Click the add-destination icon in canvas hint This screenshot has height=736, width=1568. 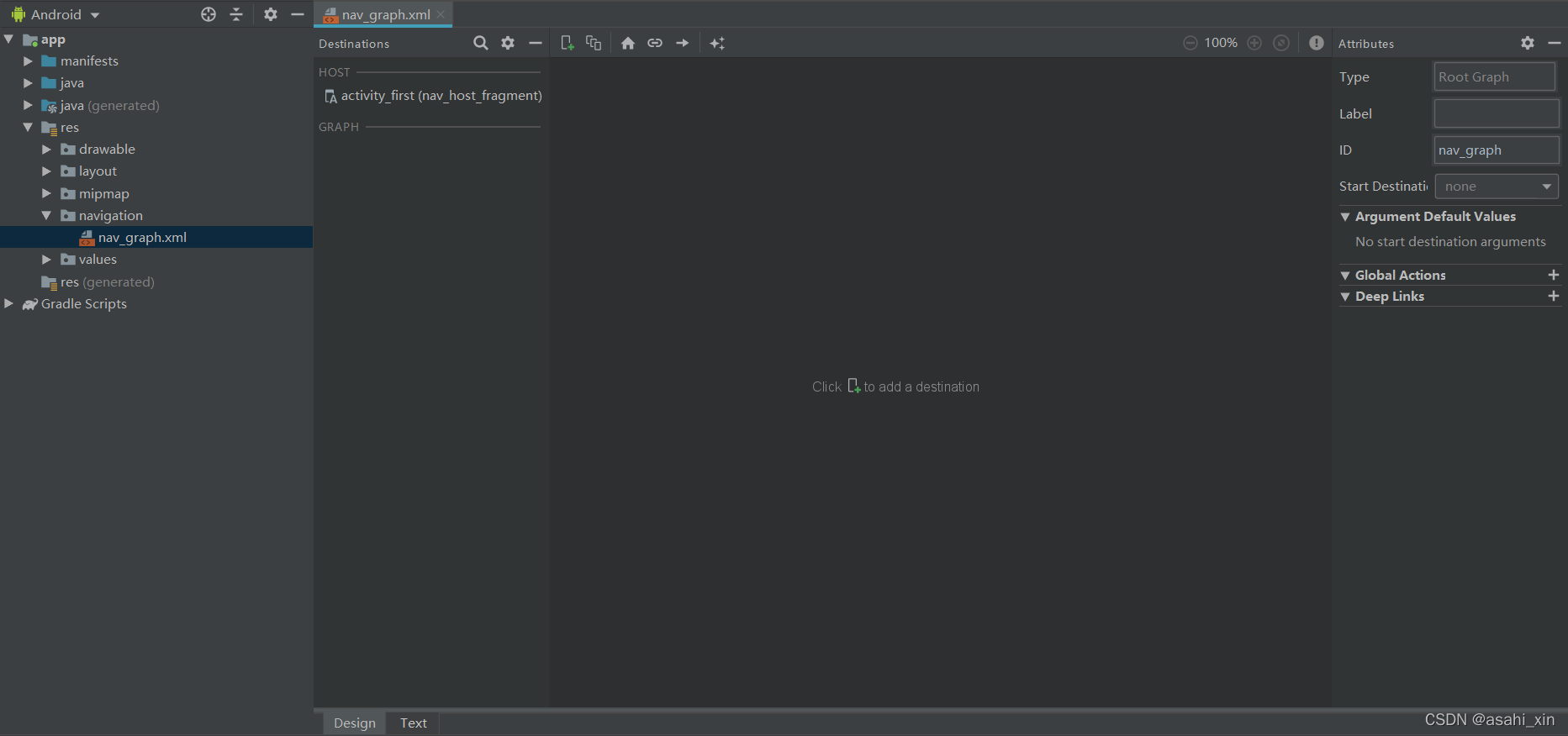click(853, 386)
